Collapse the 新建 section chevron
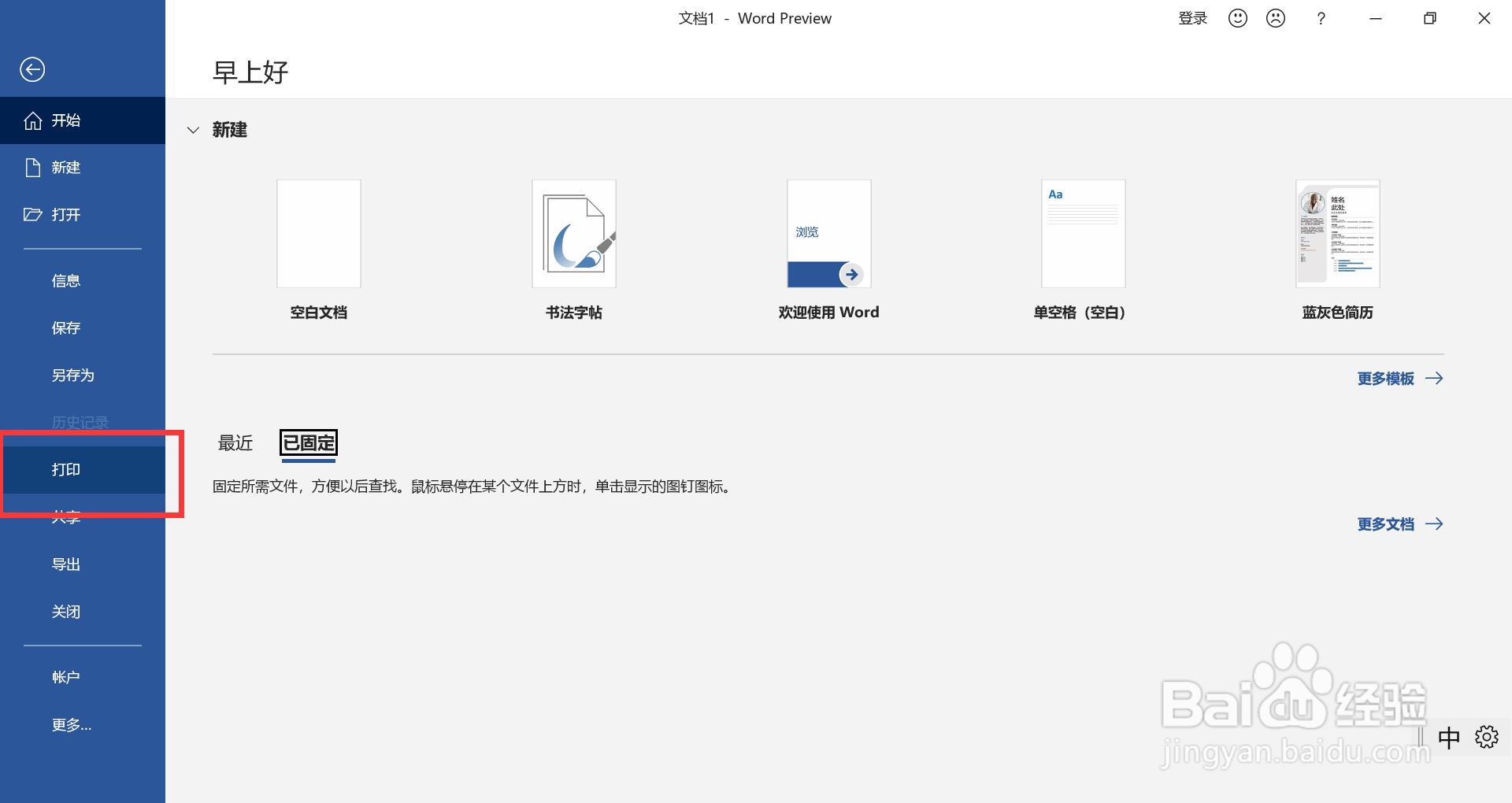The width and height of the screenshot is (1512, 803). [193, 130]
